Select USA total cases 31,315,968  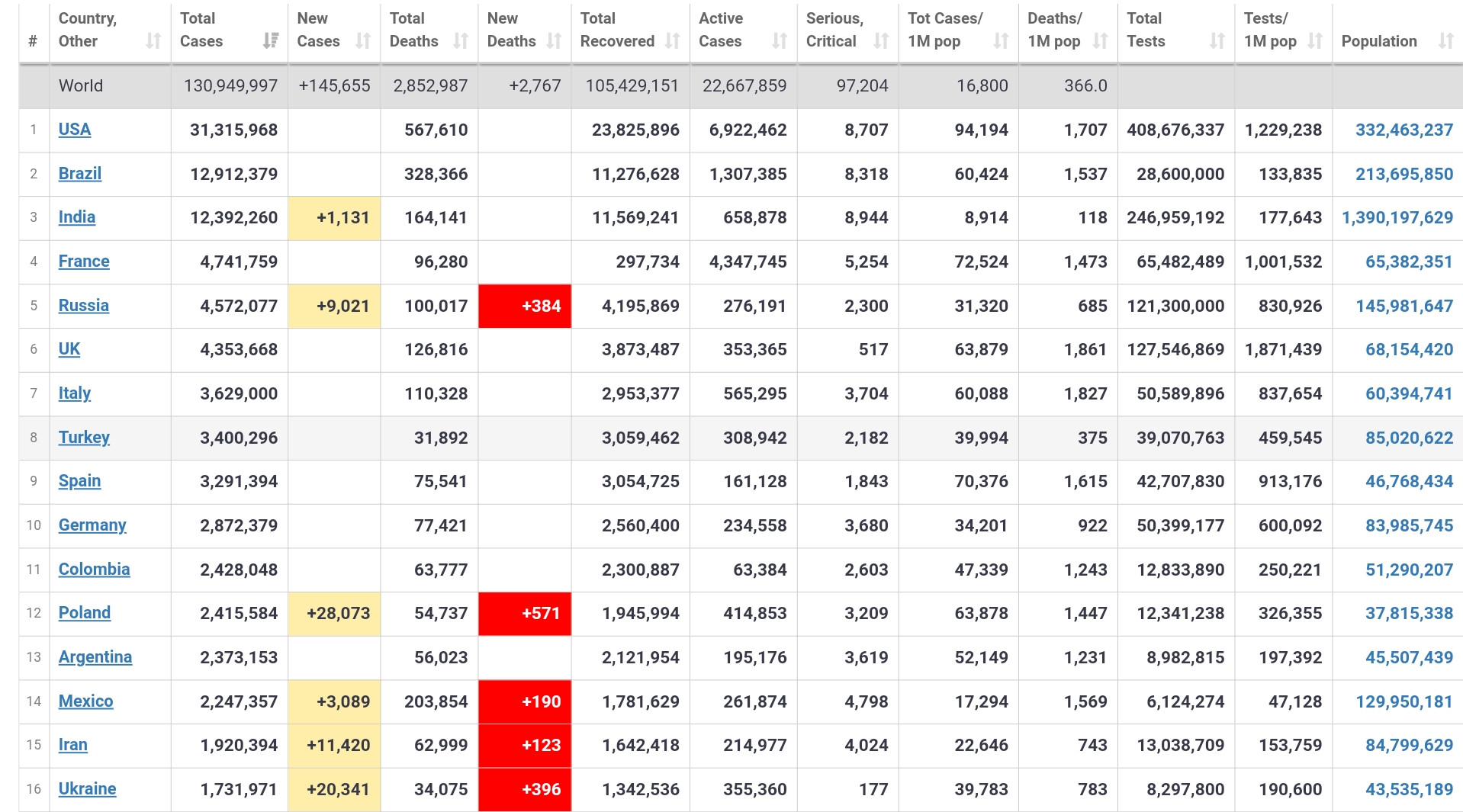[233, 130]
